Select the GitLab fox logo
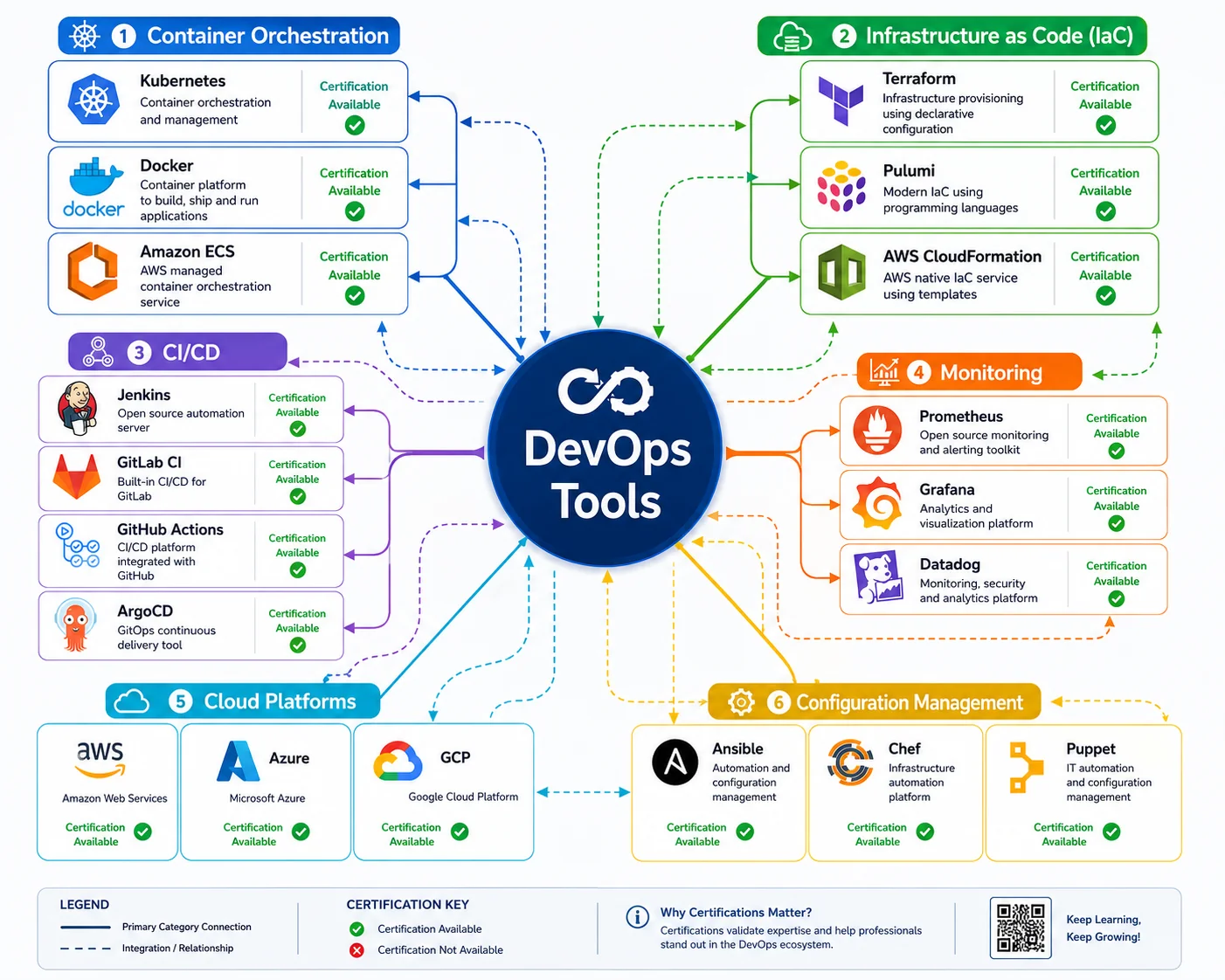The height and width of the screenshot is (980, 1225). [x=77, y=477]
